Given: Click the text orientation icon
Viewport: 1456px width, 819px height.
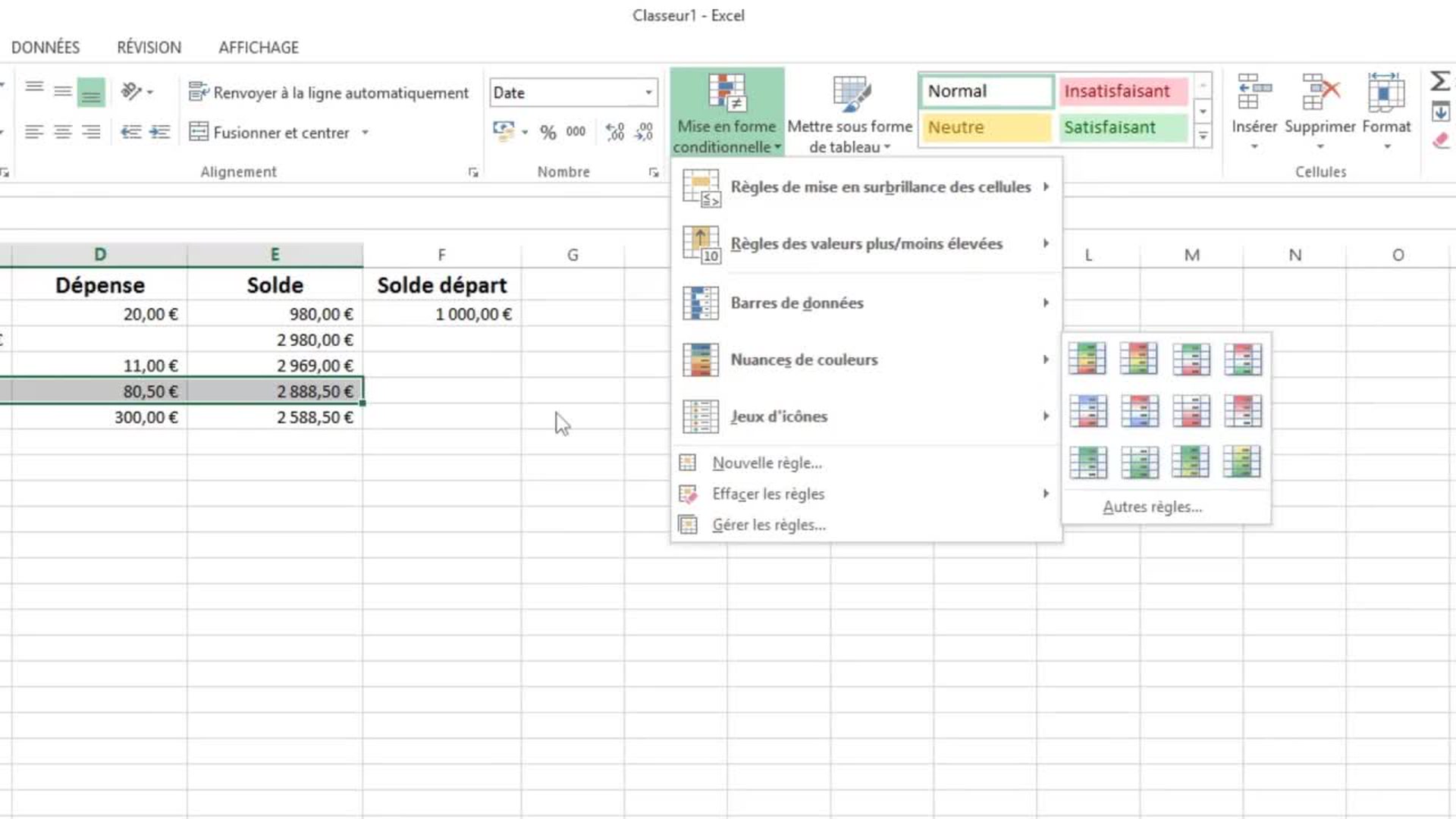Looking at the screenshot, I should click(132, 92).
